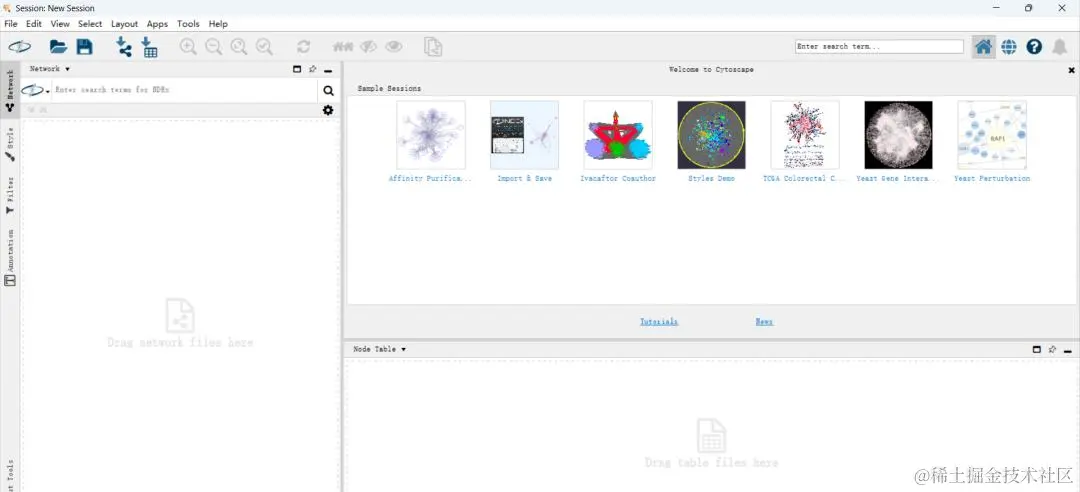Click the Import & Save session thumbnail
The image size is (1080, 492).
click(524, 135)
